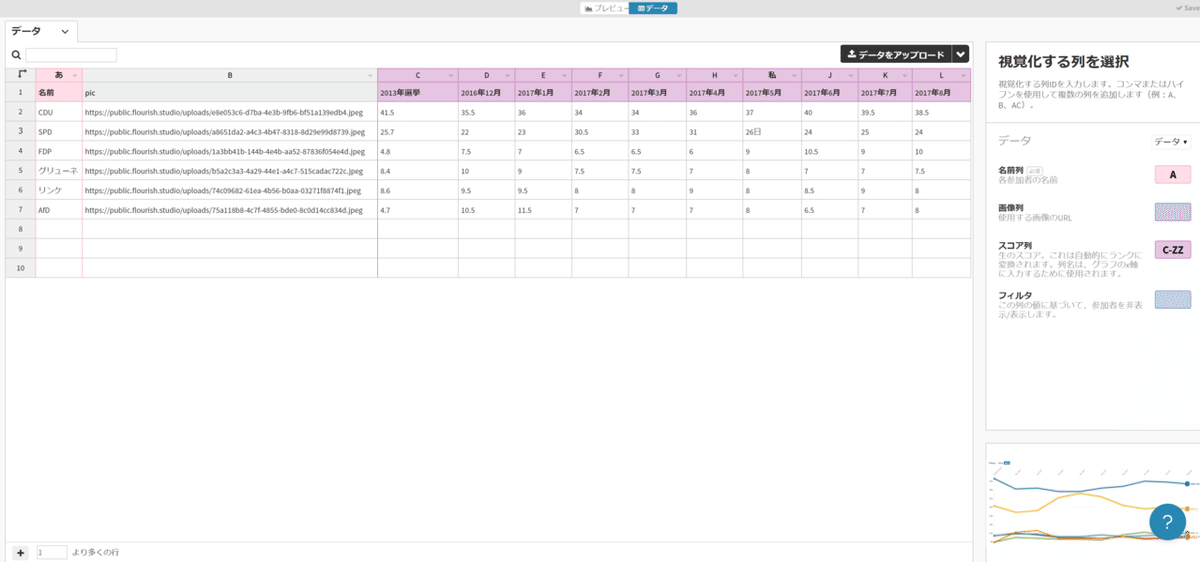Select cell 38.5 in CDU row
1200x562 pixels.
click(940, 112)
